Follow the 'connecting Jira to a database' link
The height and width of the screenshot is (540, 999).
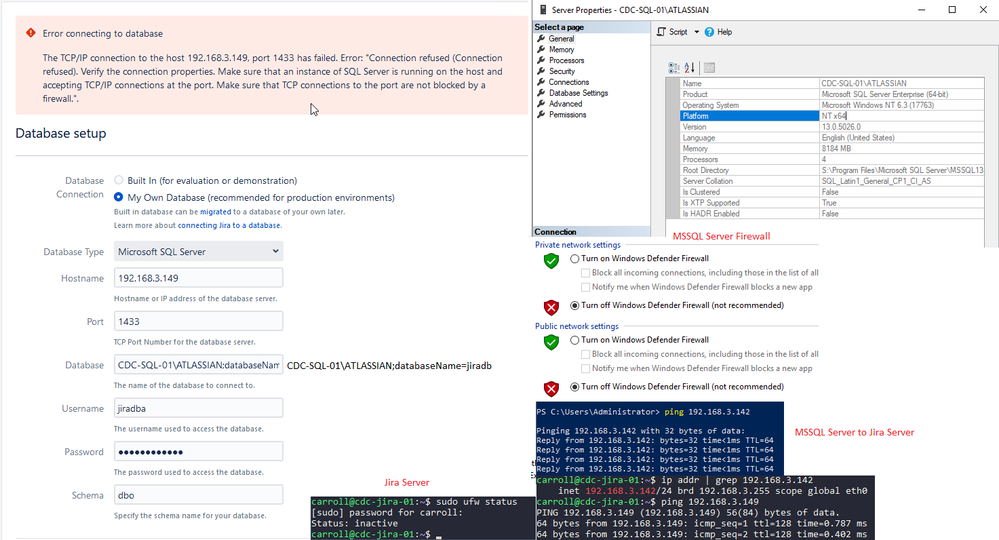coord(229,225)
